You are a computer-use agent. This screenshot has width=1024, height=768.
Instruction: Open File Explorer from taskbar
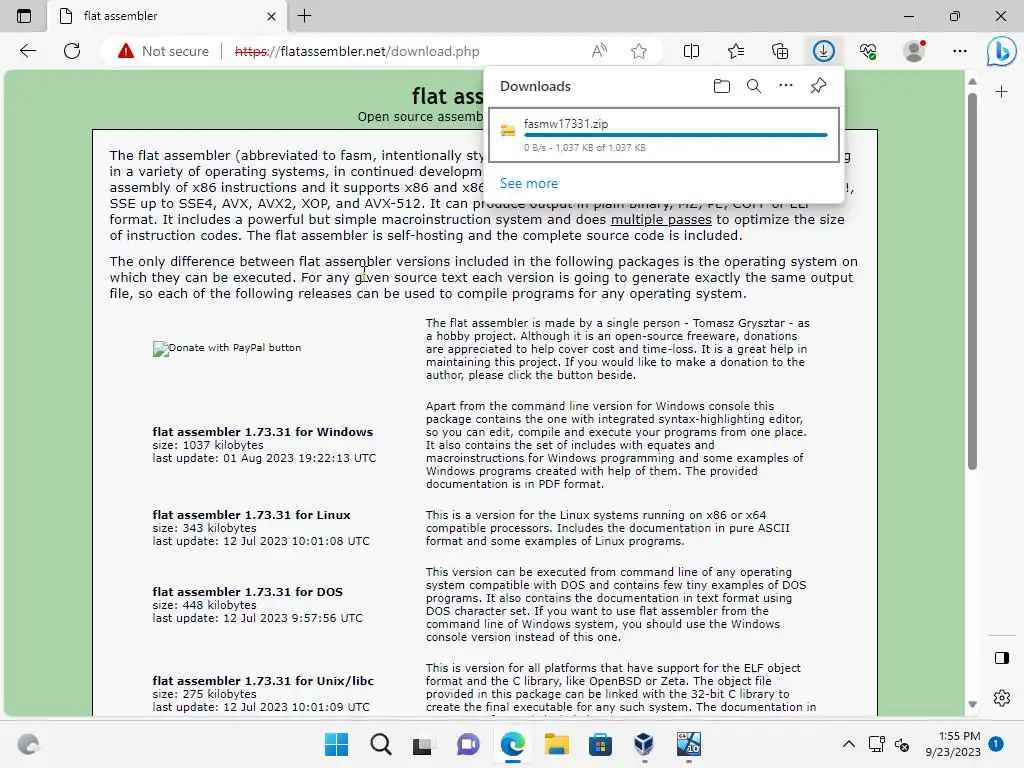[556, 744]
